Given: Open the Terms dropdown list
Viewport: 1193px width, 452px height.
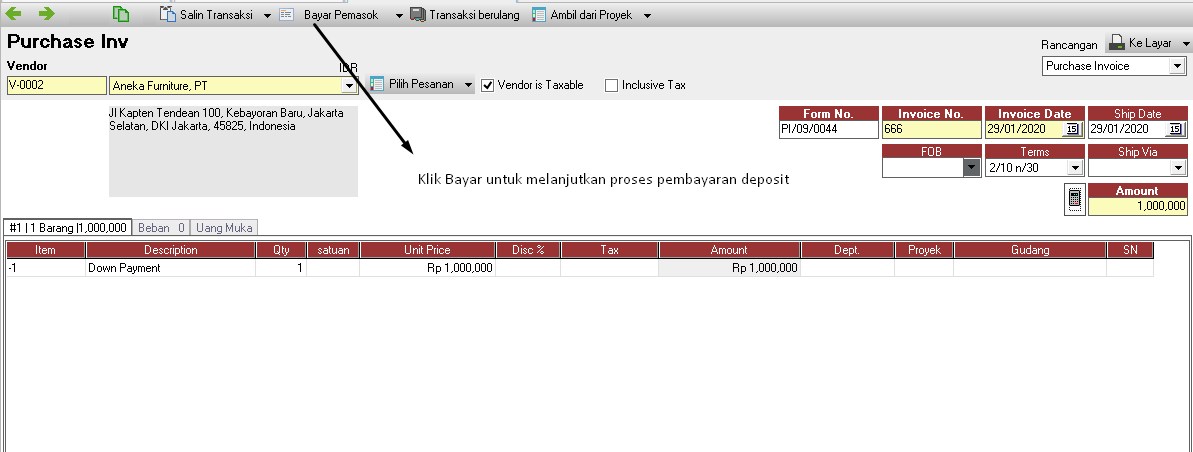Looking at the screenshot, I should 1073,168.
